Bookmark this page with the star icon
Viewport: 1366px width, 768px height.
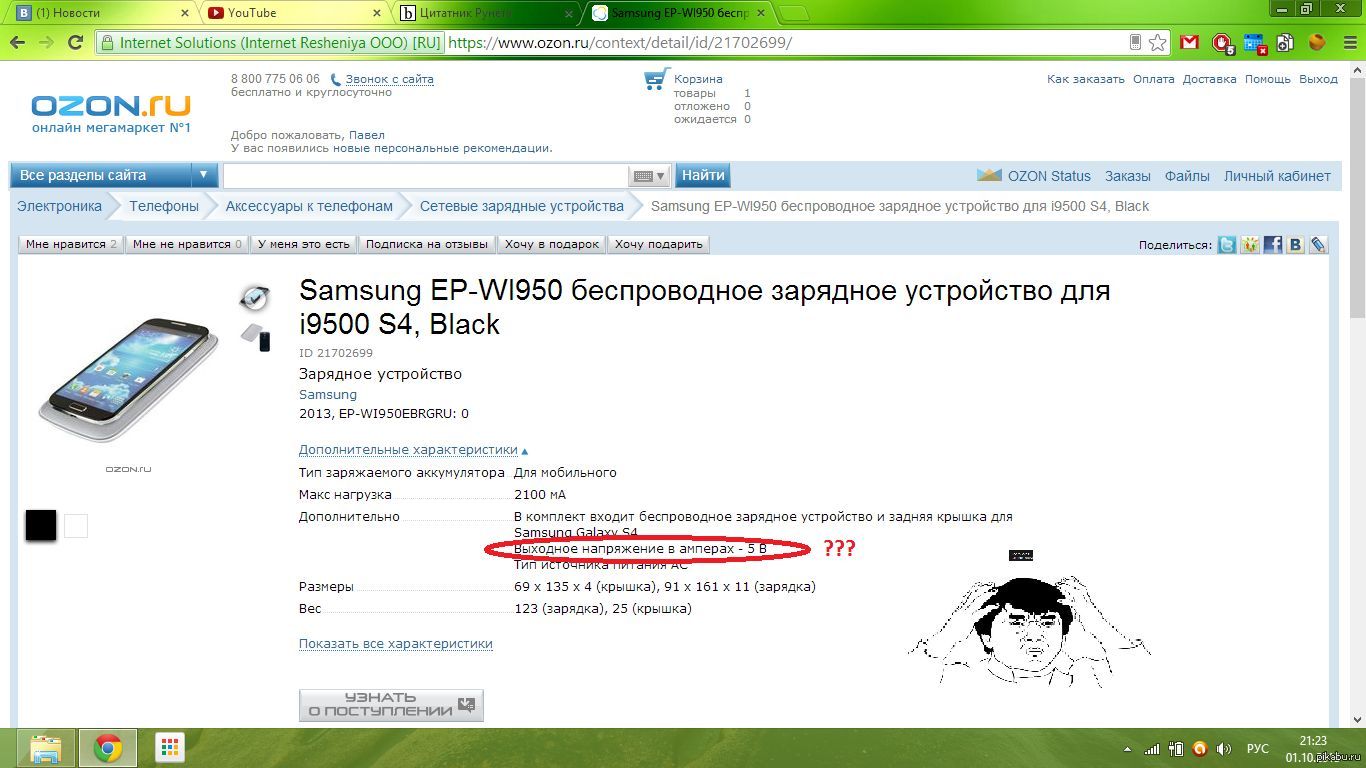[1157, 42]
